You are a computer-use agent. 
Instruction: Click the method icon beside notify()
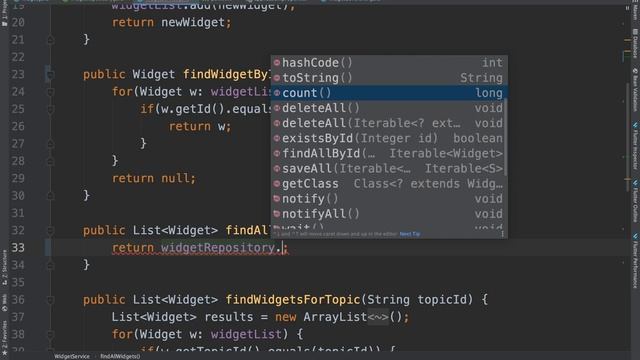click(x=277, y=198)
